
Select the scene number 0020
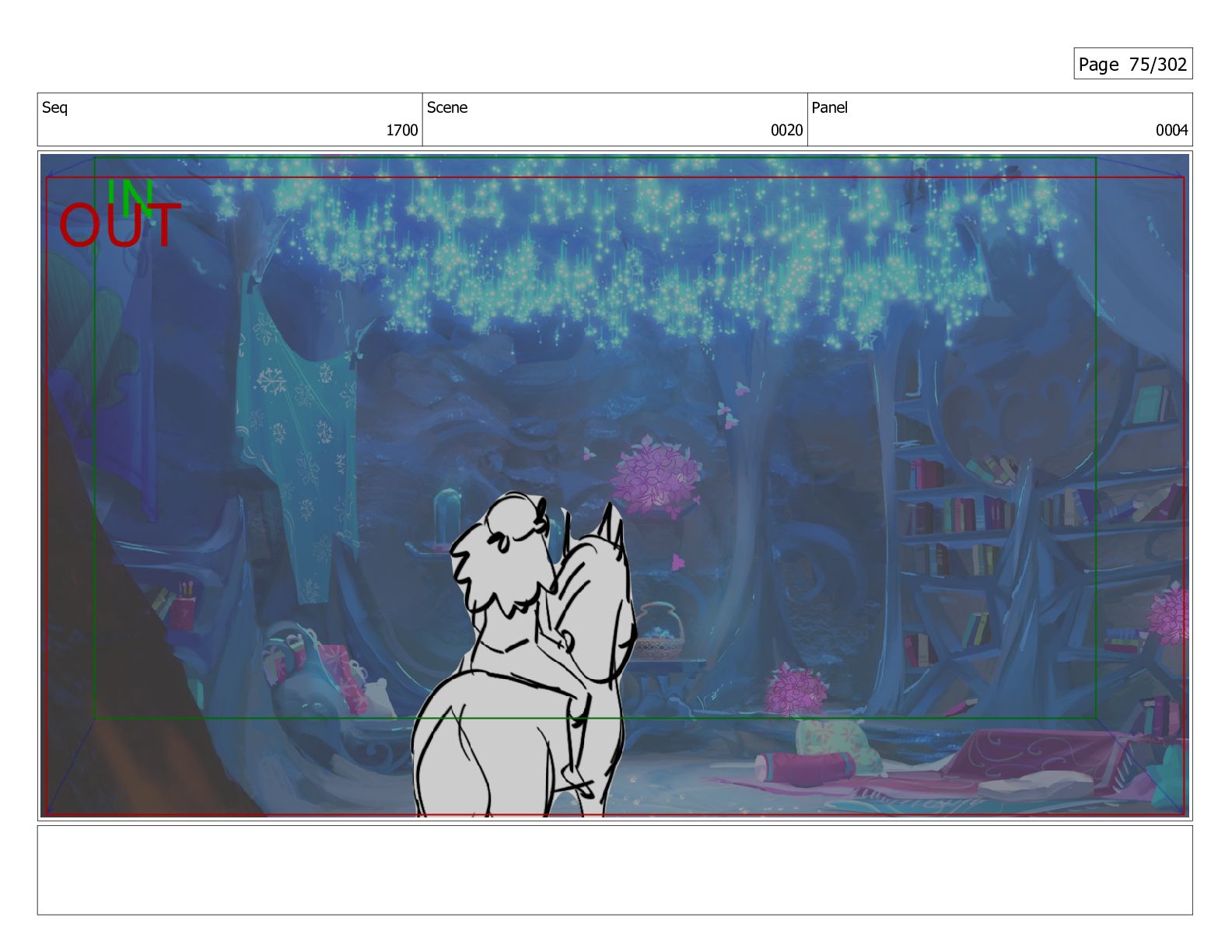786,130
